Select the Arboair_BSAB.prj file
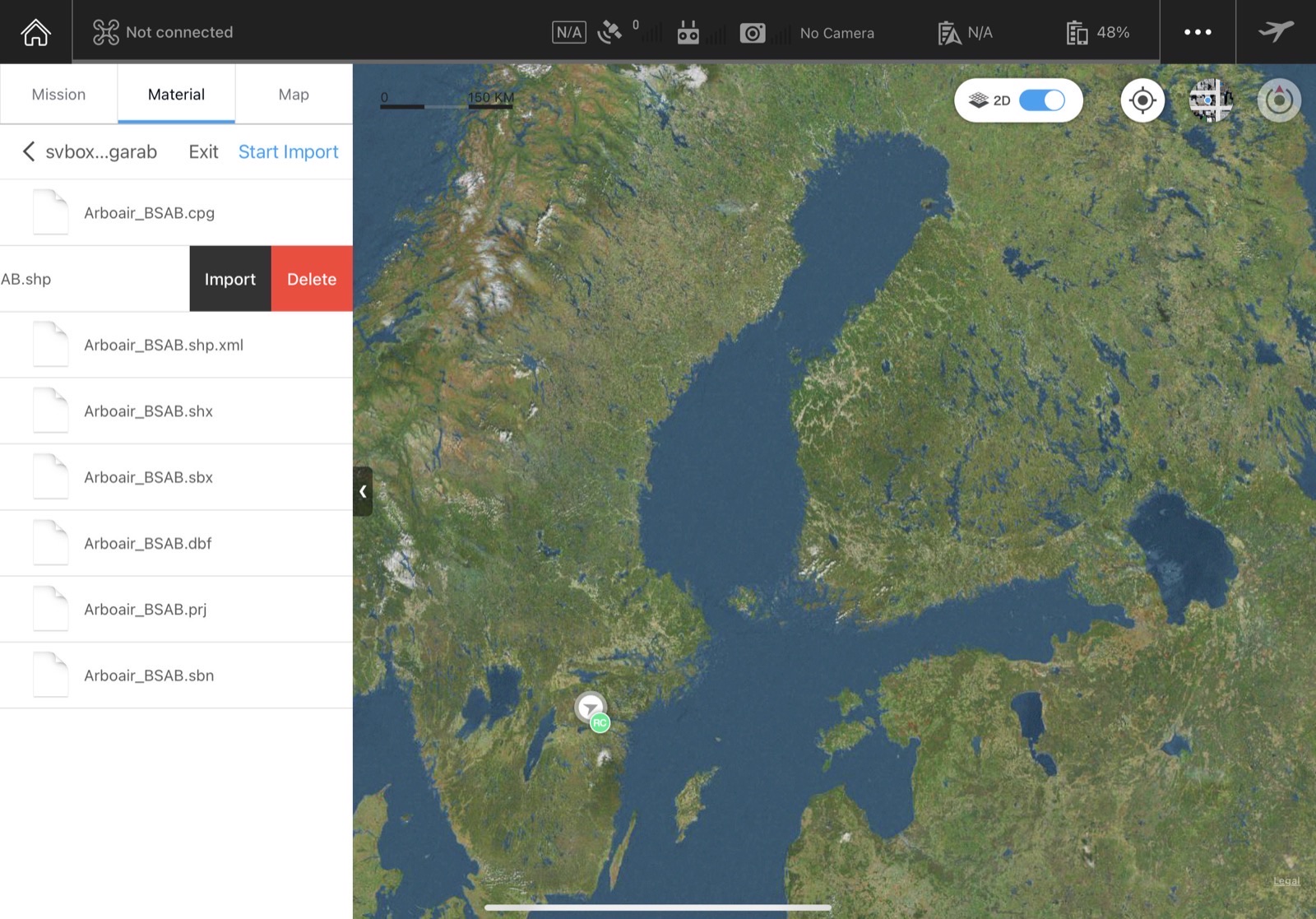The image size is (1316, 919). pos(176,609)
